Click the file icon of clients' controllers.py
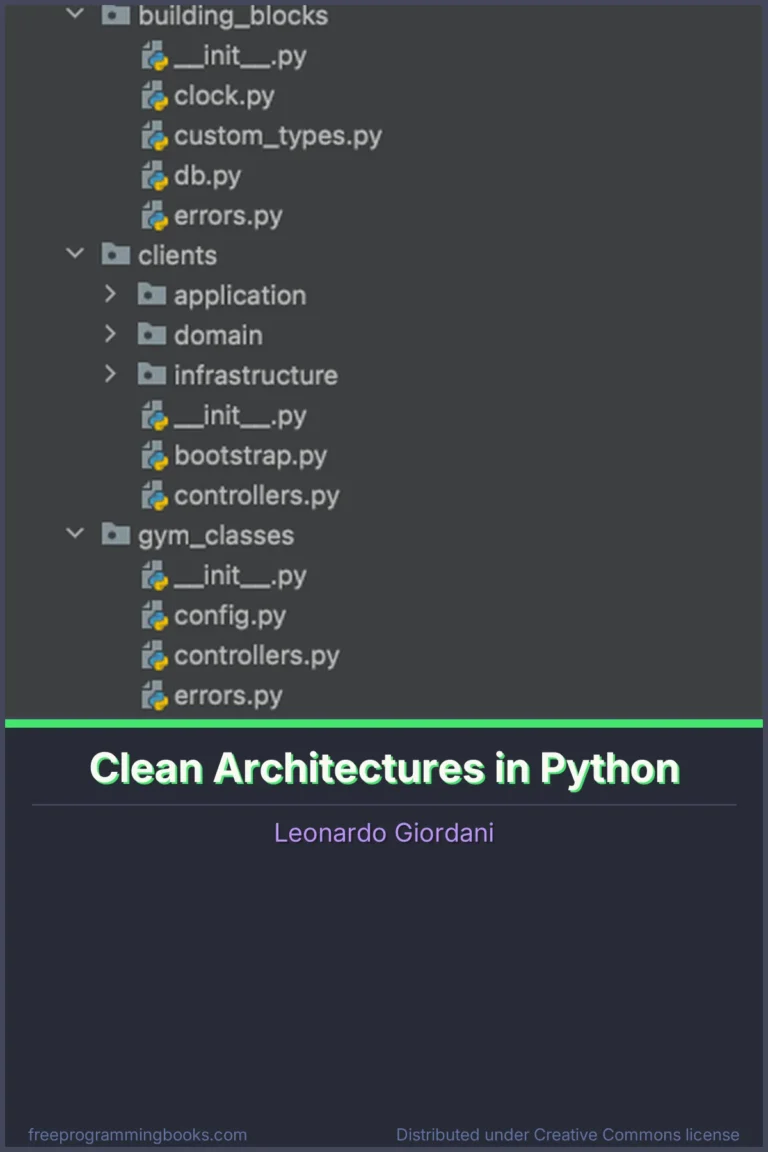The height and width of the screenshot is (1152, 768). (154, 496)
